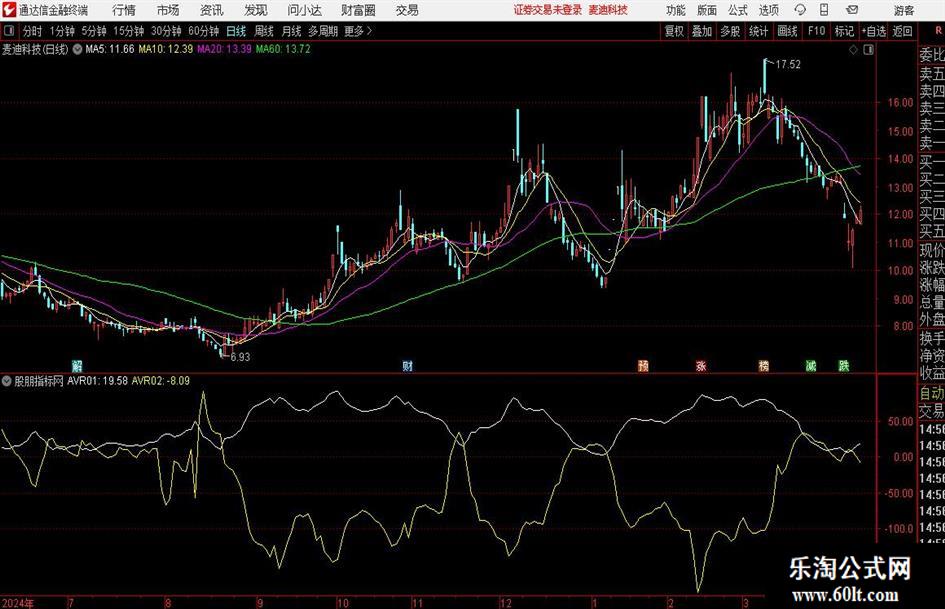Click the 17.52 high price label
This screenshot has width=945, height=609.
(788, 65)
